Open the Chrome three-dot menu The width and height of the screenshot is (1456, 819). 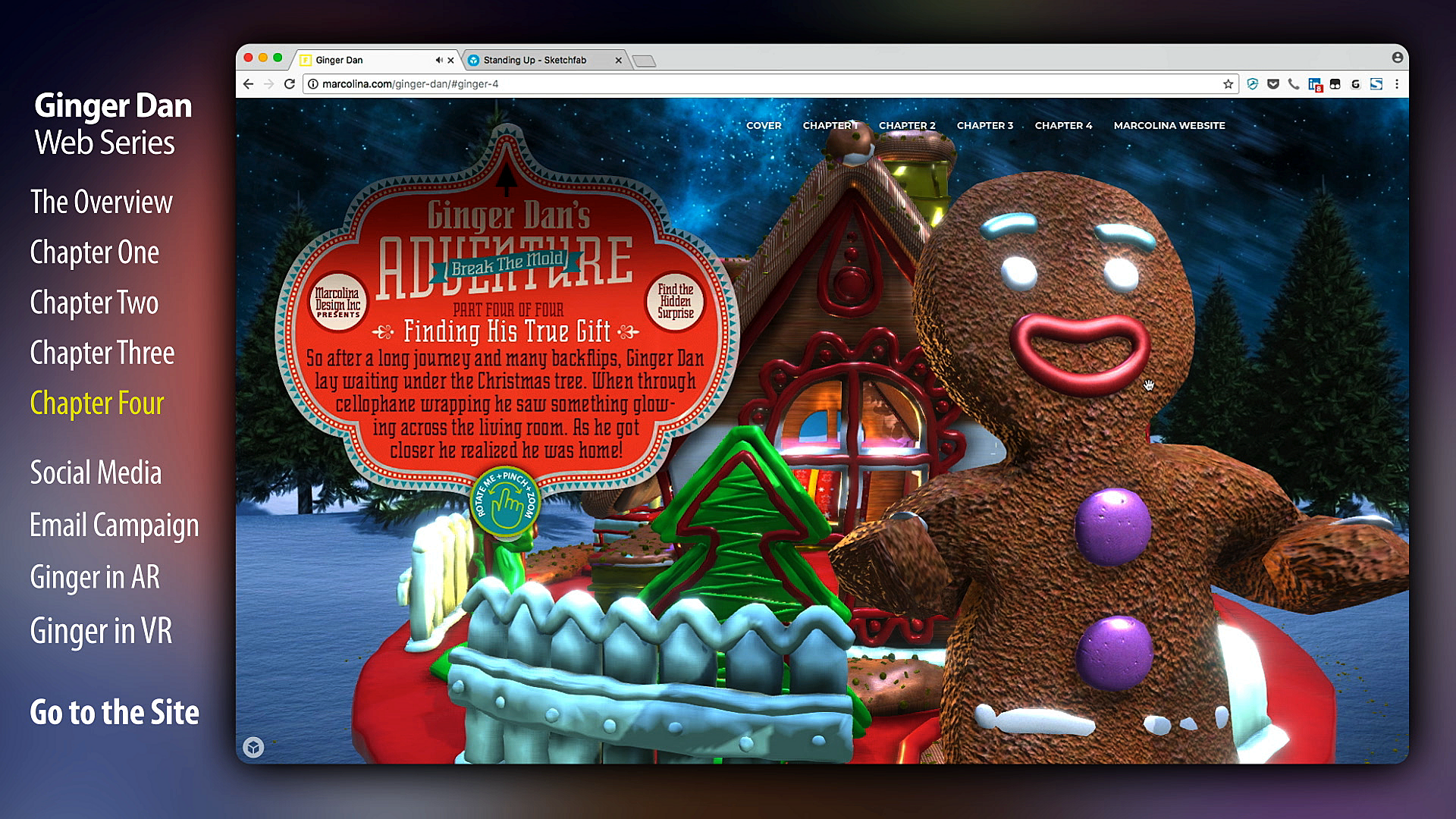click(x=1396, y=84)
